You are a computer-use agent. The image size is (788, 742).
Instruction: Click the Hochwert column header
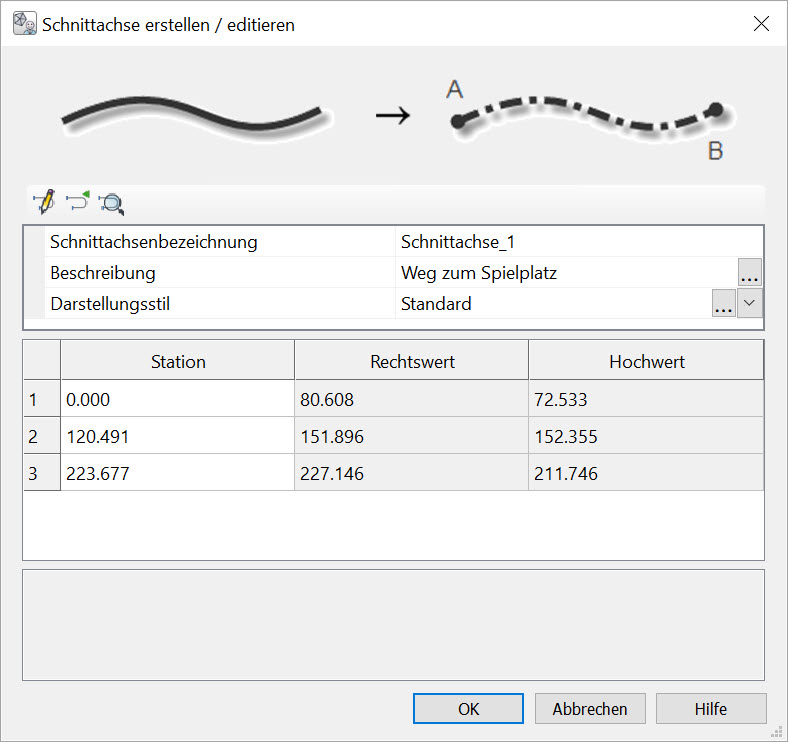(646, 362)
